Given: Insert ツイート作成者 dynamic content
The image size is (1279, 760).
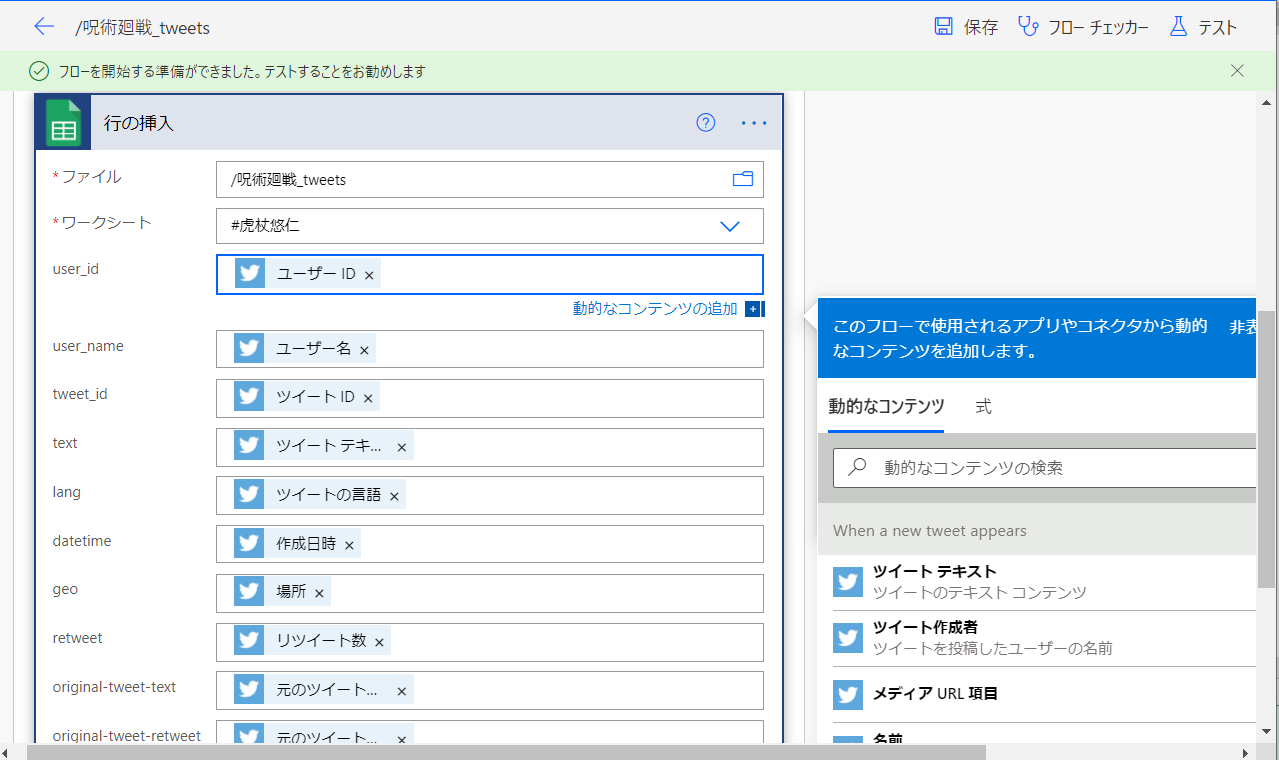Looking at the screenshot, I should click(1044, 638).
